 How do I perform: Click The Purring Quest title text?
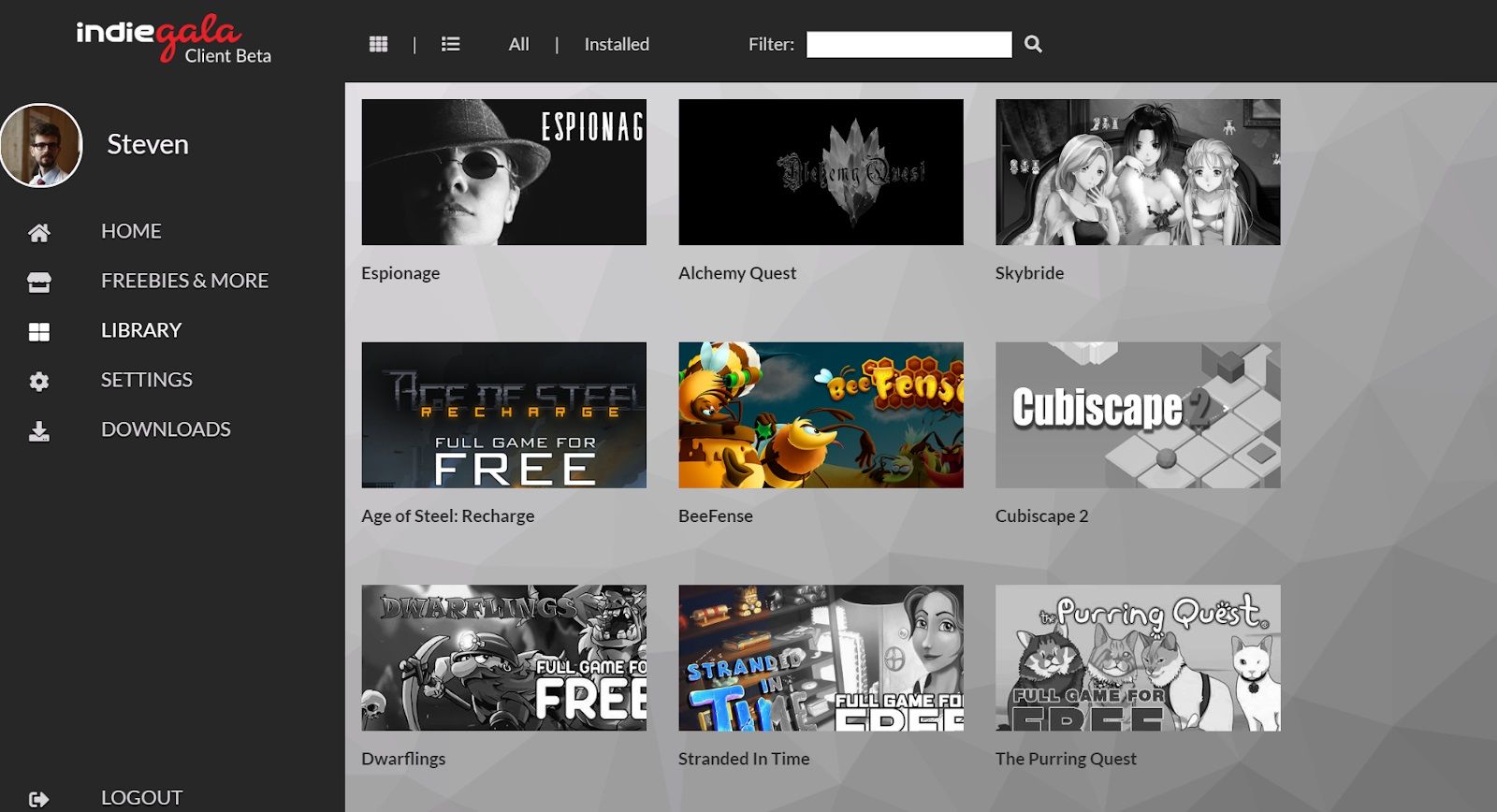click(1066, 760)
